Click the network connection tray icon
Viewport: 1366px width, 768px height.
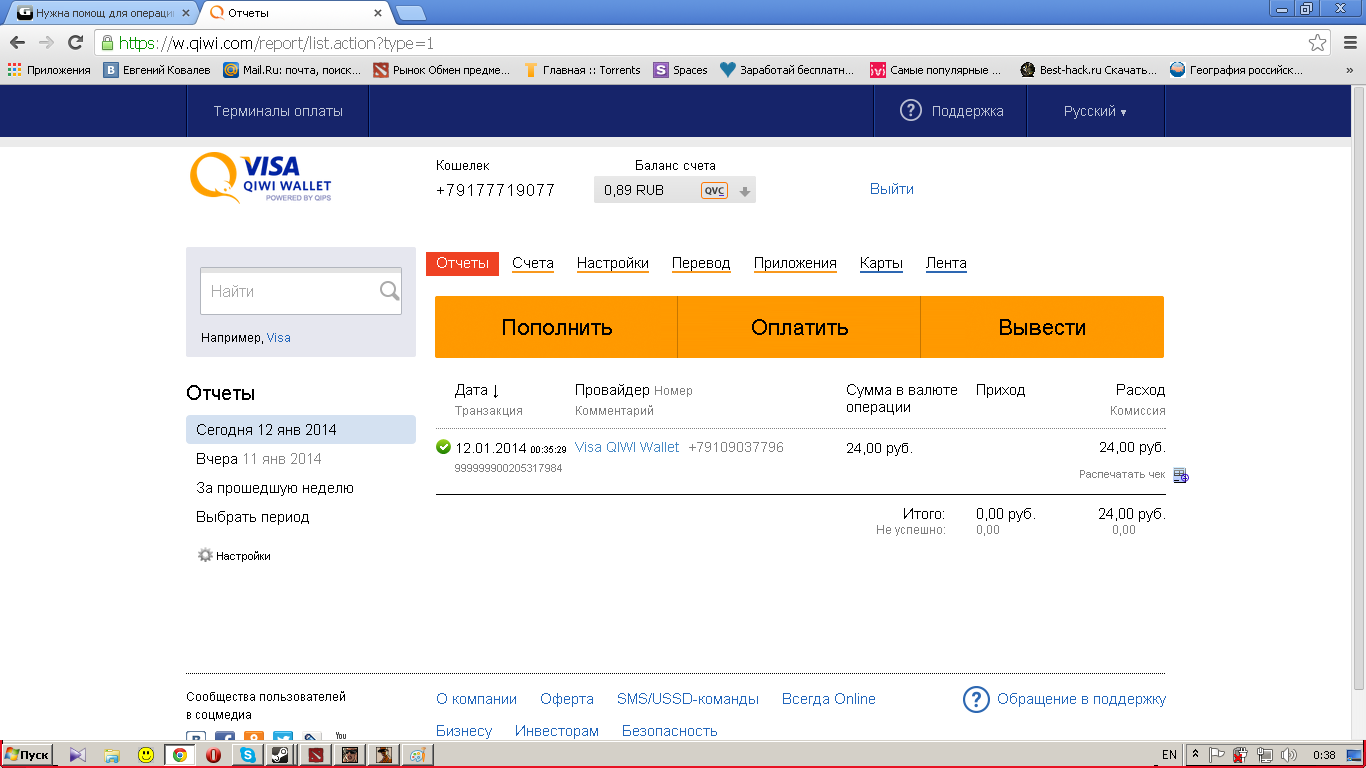click(1265, 755)
